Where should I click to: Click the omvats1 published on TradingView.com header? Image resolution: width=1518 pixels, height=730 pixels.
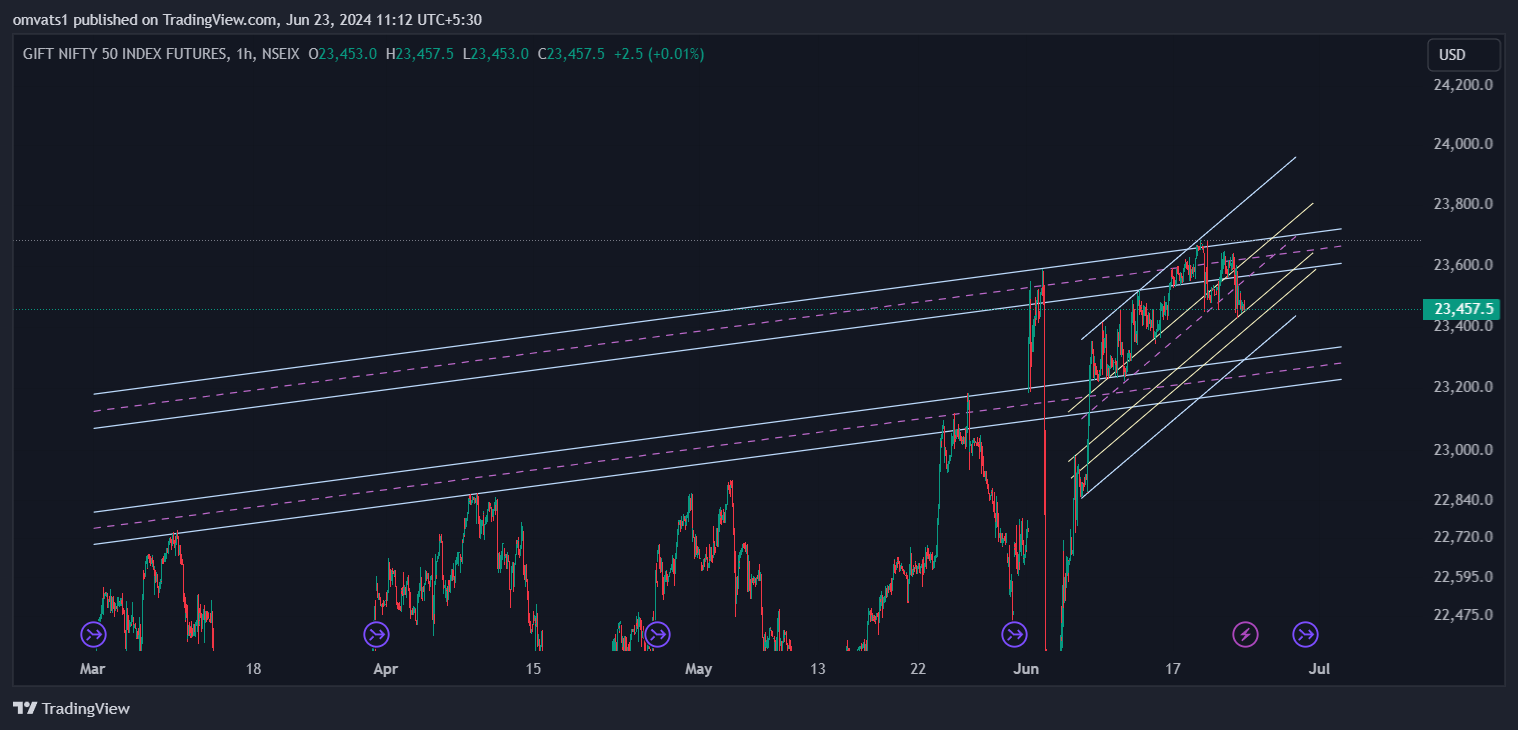[247, 19]
